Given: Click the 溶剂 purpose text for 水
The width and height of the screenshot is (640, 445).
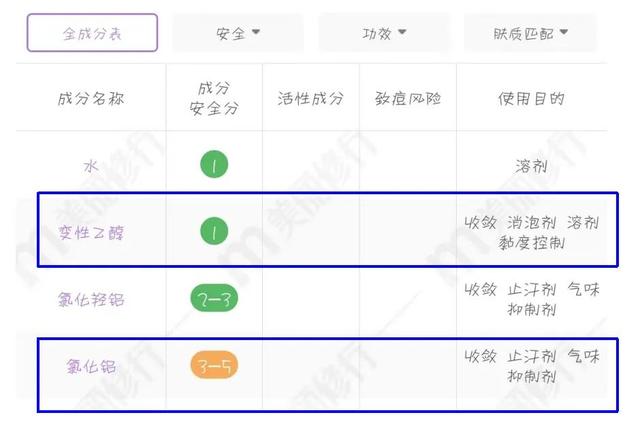Looking at the screenshot, I should tap(531, 166).
